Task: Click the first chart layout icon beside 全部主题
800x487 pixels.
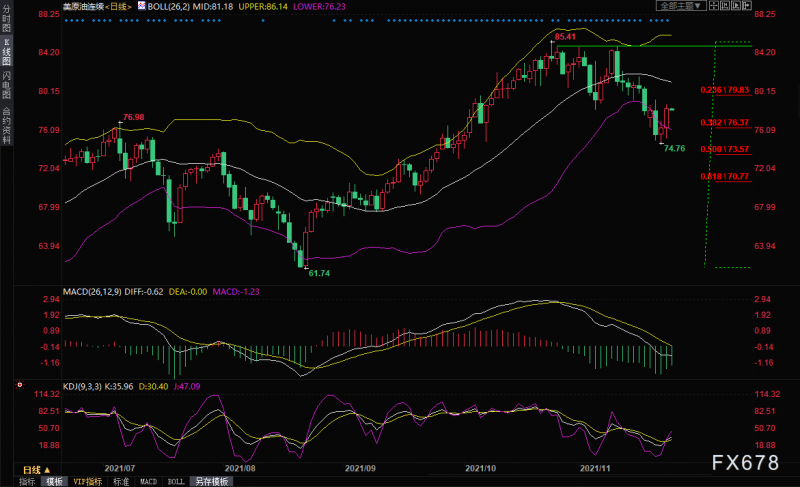Action: click(716, 5)
